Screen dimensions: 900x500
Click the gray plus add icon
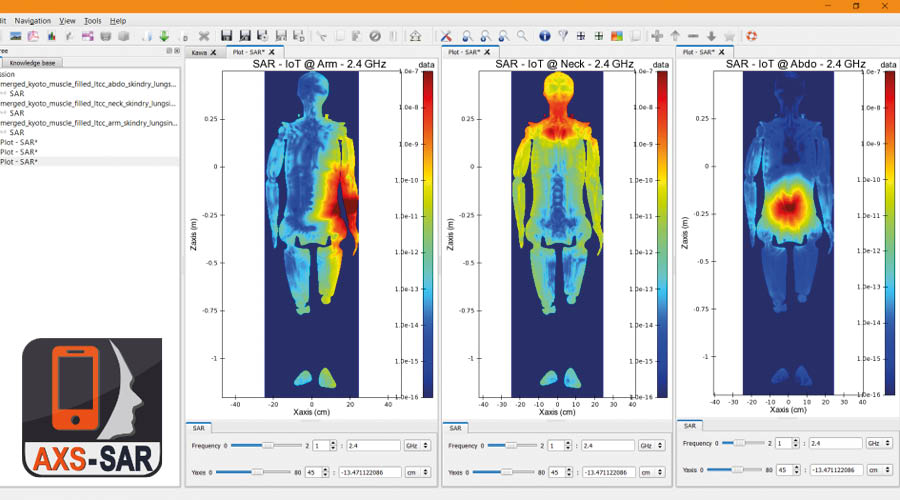pos(657,36)
